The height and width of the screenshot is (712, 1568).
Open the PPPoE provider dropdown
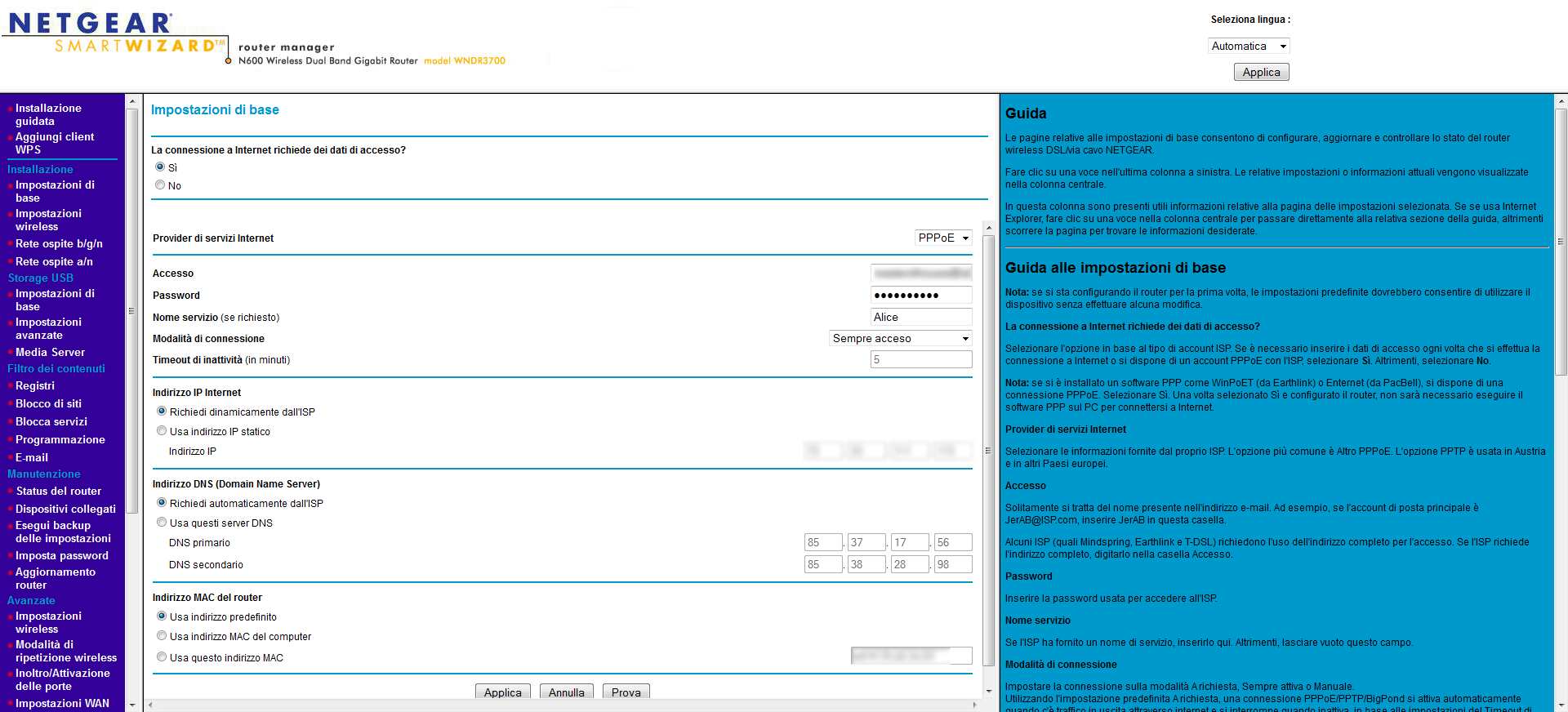(943, 238)
